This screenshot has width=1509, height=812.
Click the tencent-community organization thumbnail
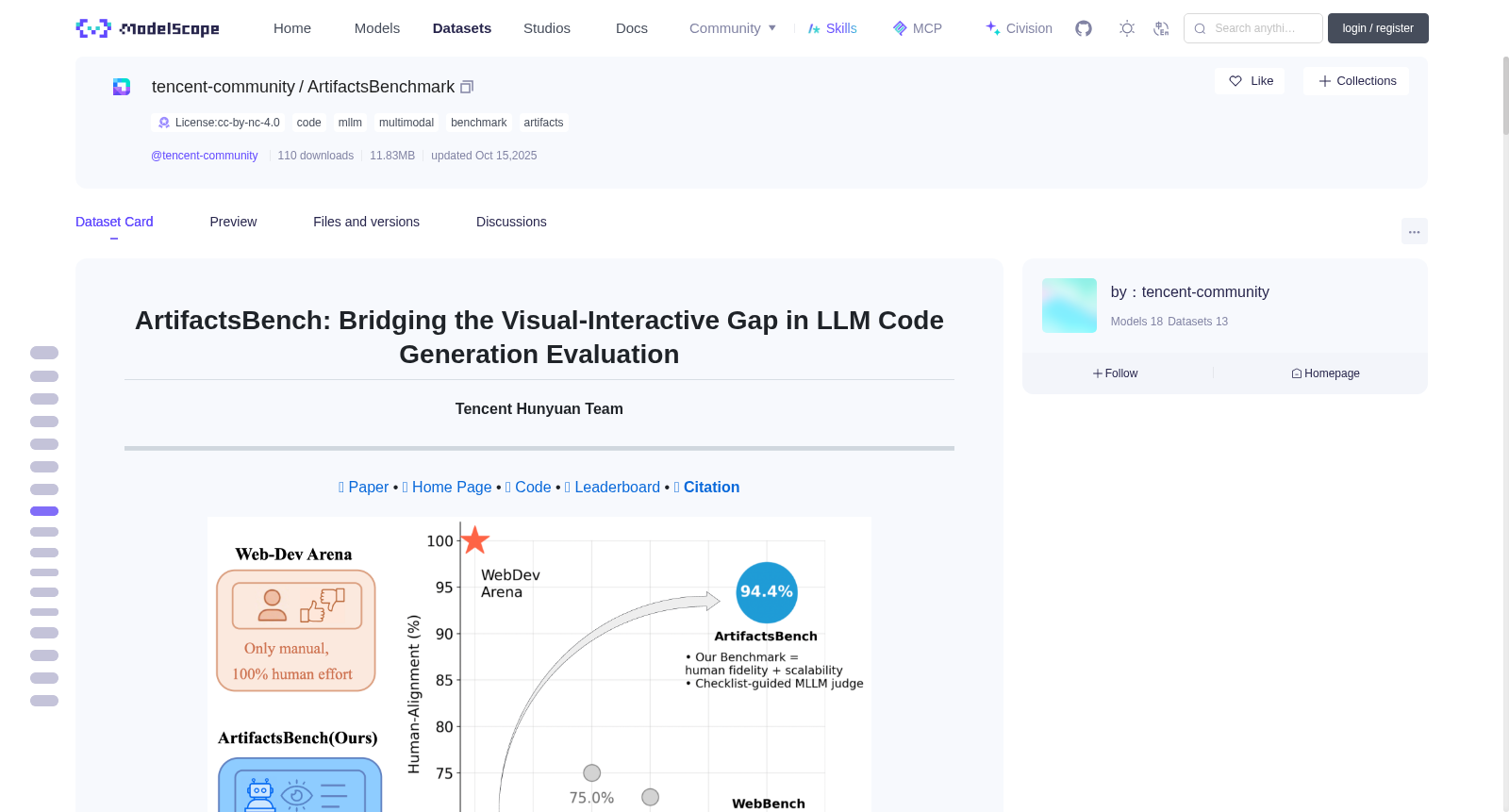coord(1070,306)
